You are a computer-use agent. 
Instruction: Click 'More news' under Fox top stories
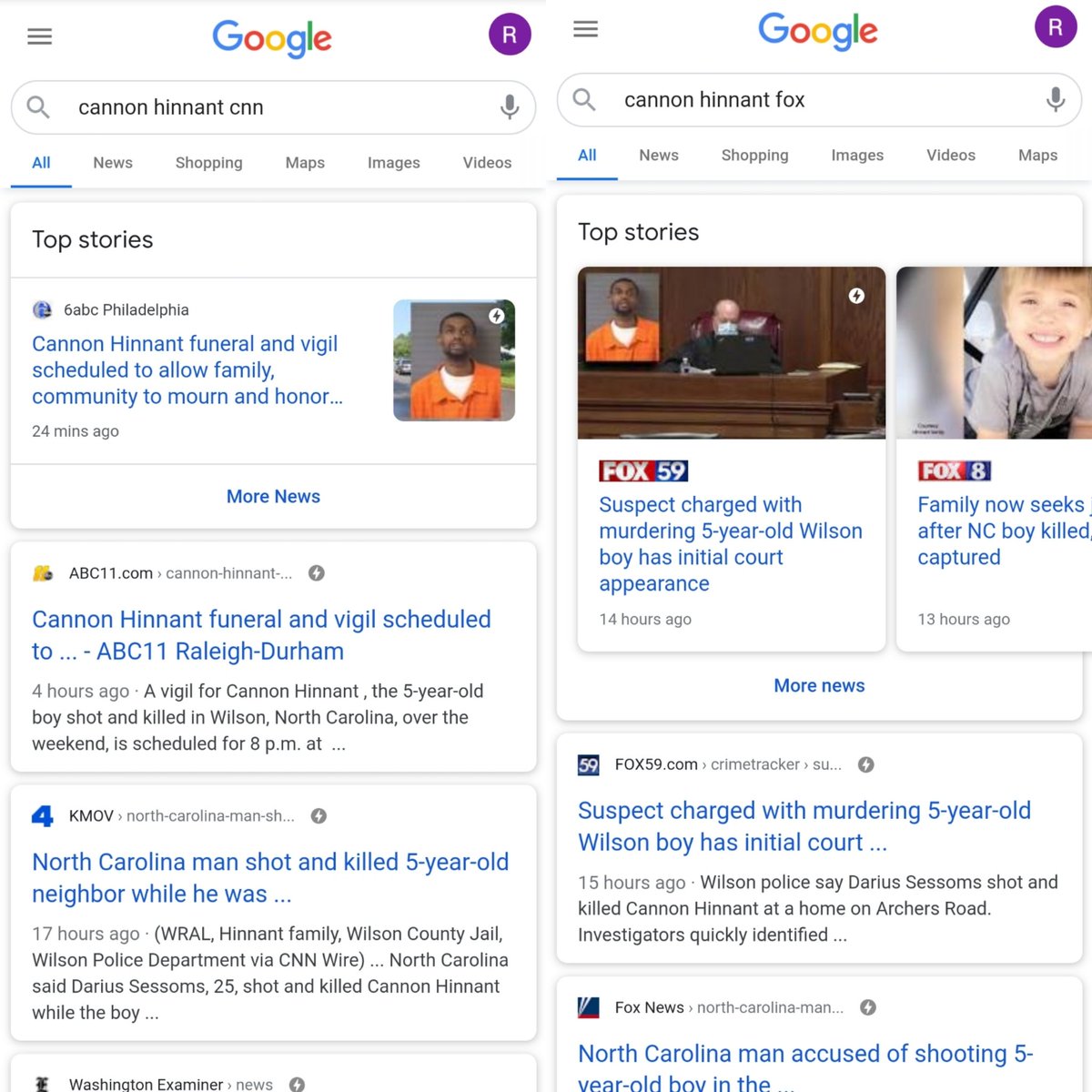(x=819, y=686)
